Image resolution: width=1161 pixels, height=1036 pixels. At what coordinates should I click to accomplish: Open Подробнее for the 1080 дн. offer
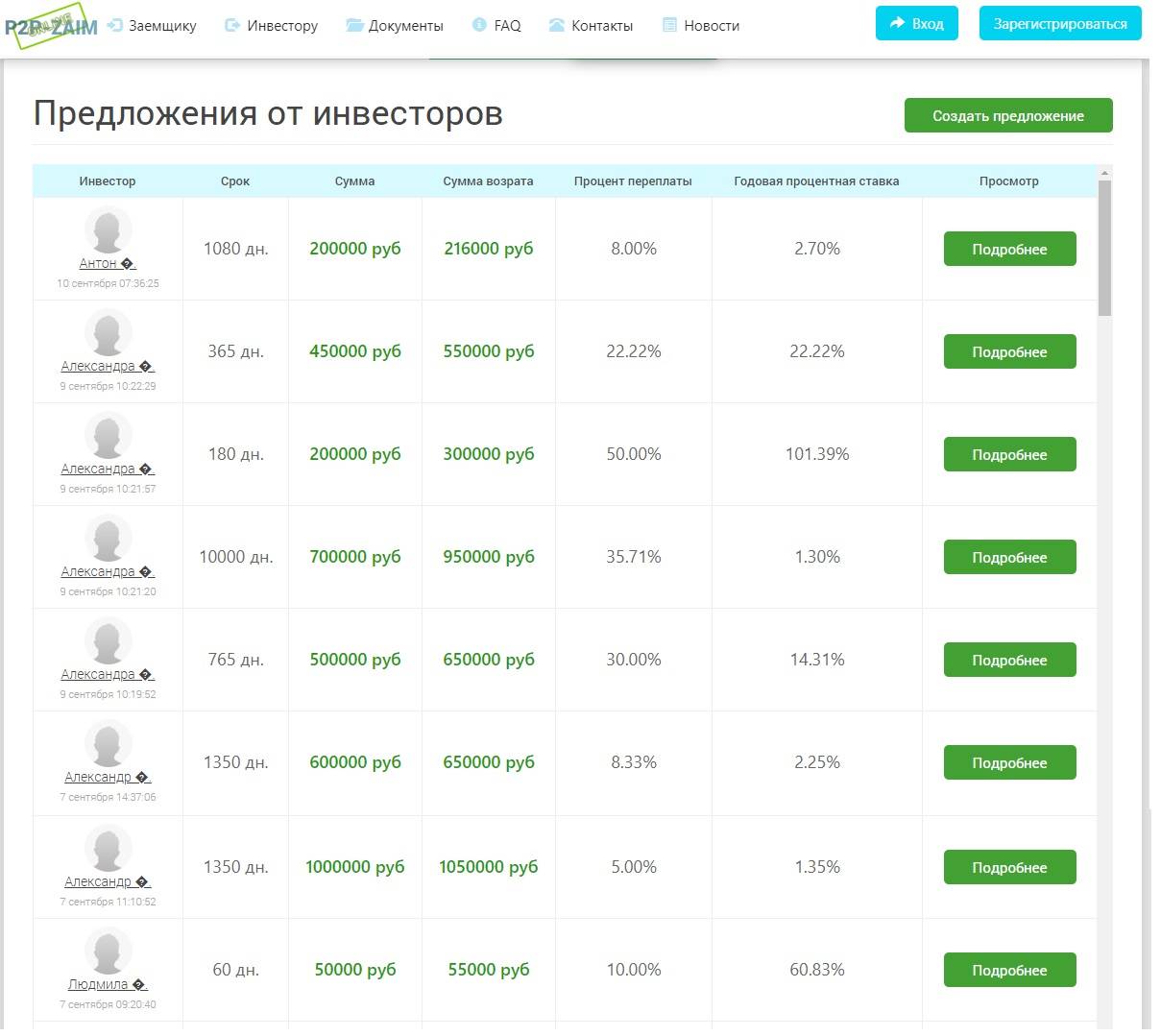pyautogui.click(x=1009, y=249)
